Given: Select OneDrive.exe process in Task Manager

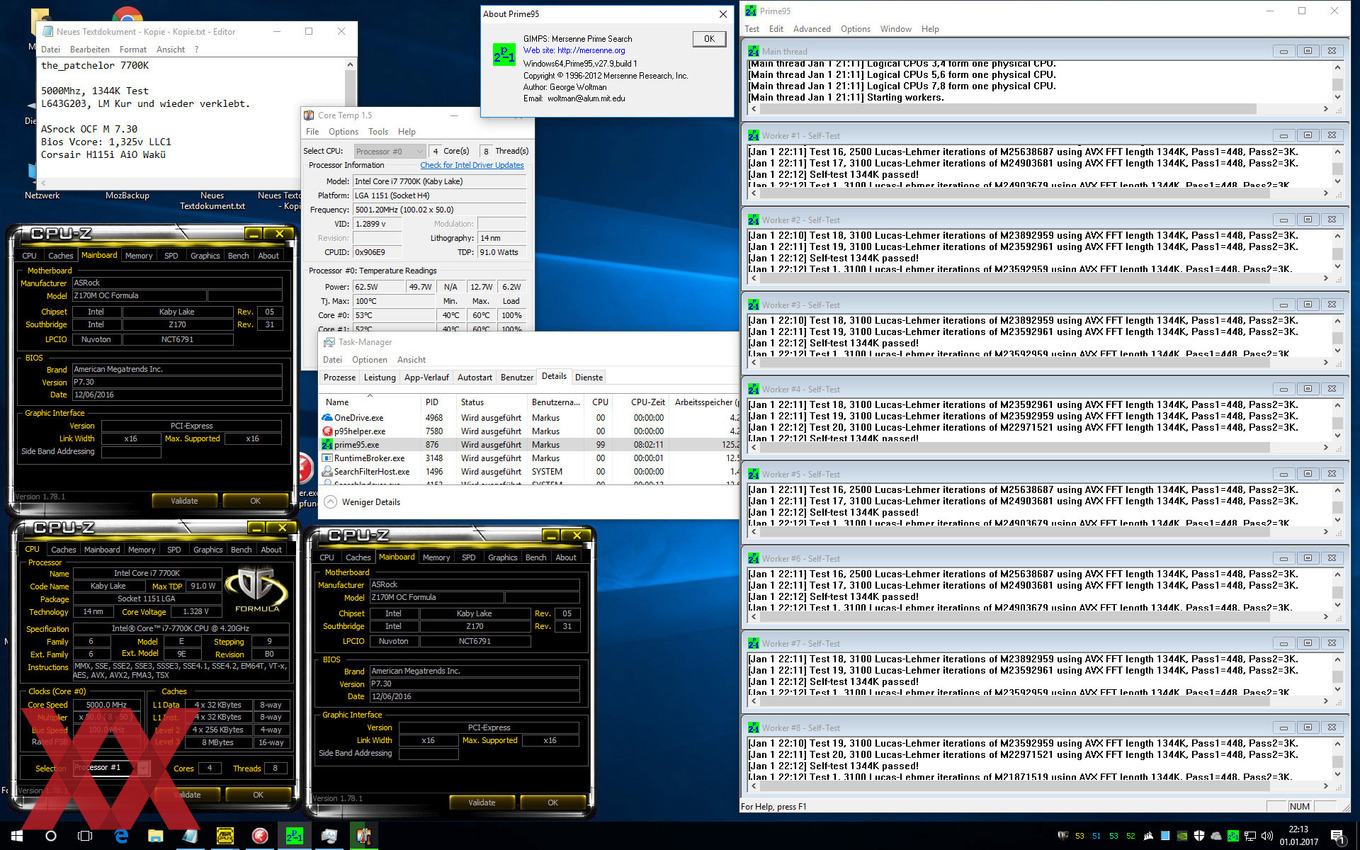Looking at the screenshot, I should pos(530,417).
